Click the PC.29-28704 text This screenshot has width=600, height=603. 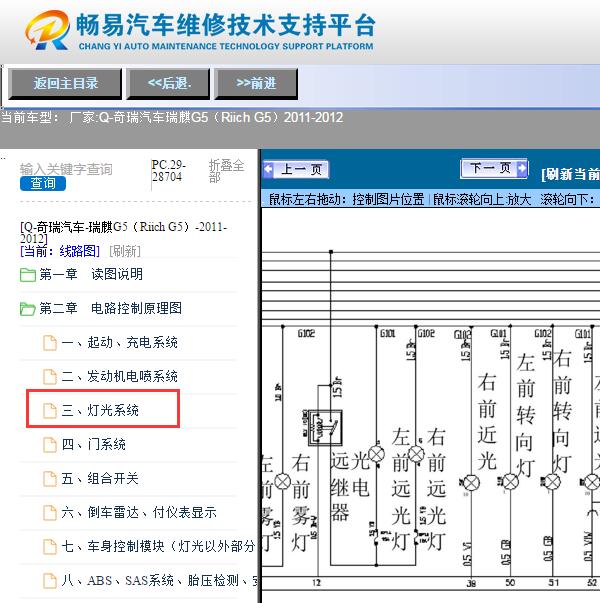click(x=168, y=171)
